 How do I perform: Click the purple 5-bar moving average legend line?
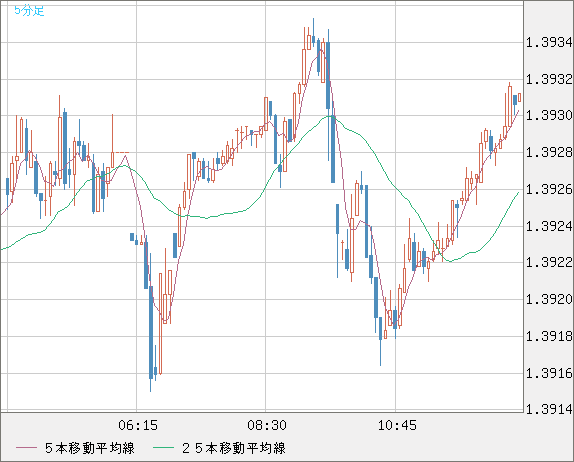point(26,448)
